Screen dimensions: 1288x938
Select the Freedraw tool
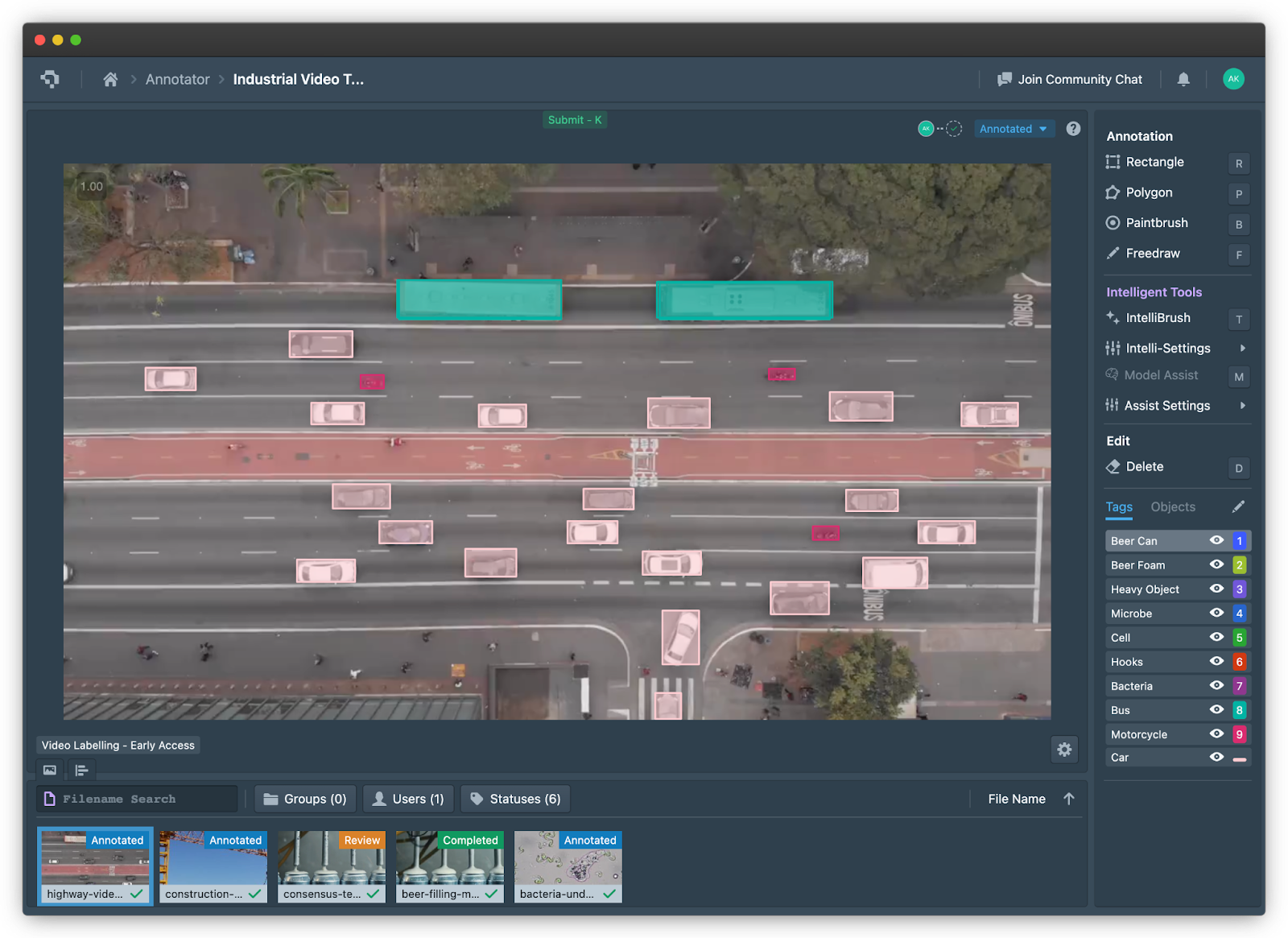tap(1153, 254)
